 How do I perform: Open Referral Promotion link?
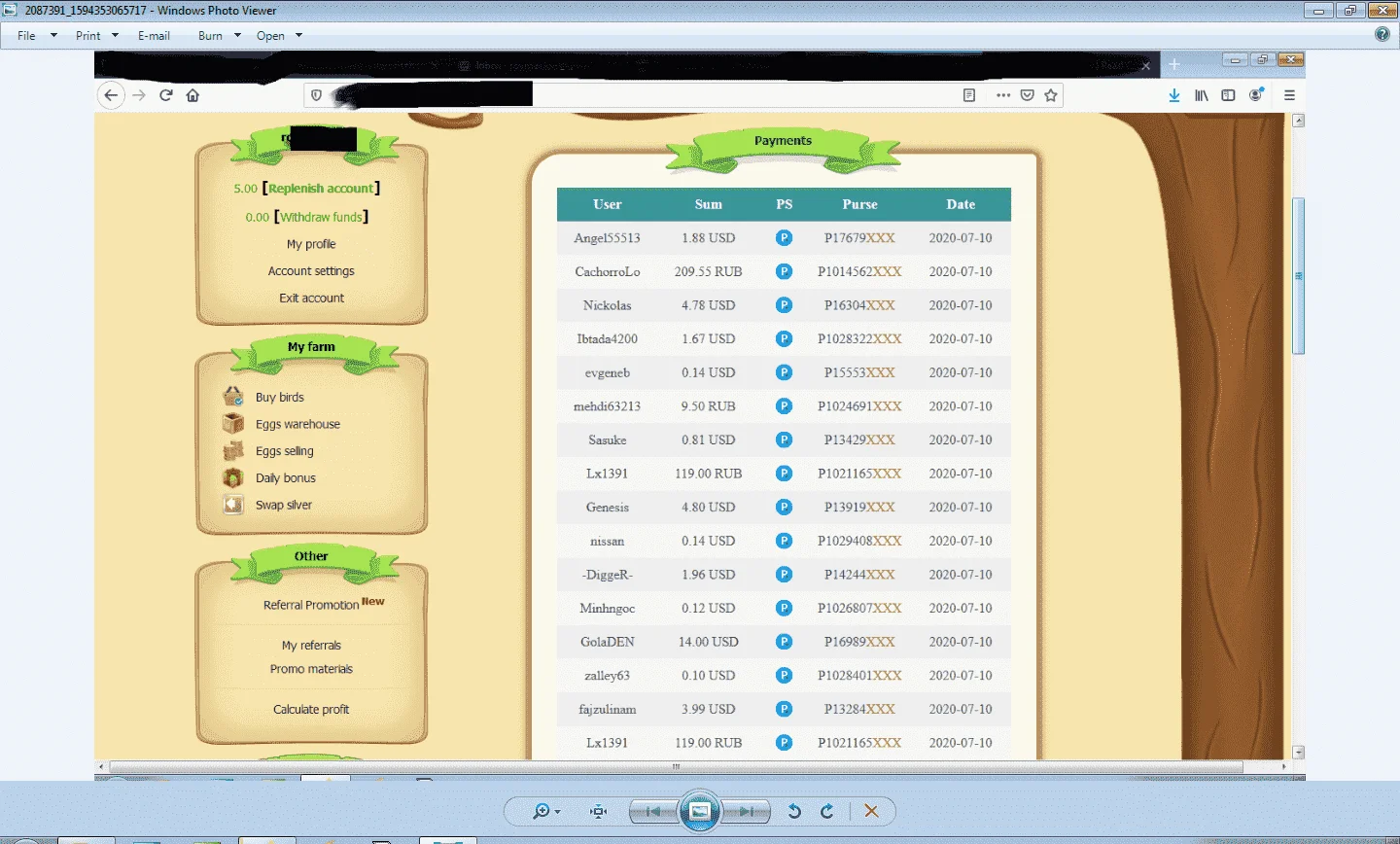pos(311,605)
